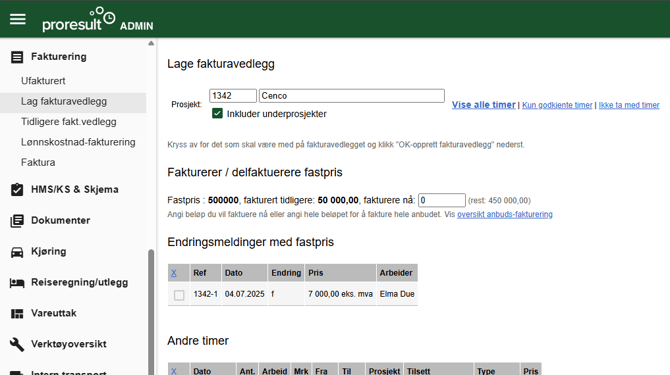Click the Verktøyoversikt wrench icon
The image size is (670, 375).
(x=17, y=344)
